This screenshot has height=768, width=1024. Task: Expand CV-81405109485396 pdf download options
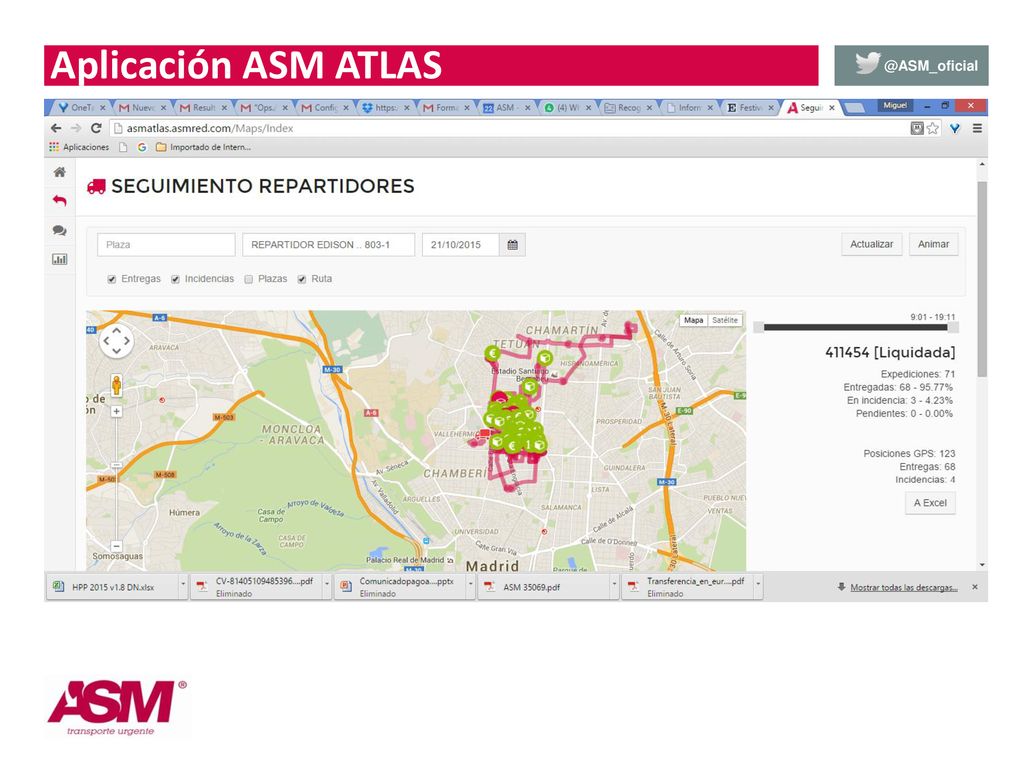coord(327,586)
